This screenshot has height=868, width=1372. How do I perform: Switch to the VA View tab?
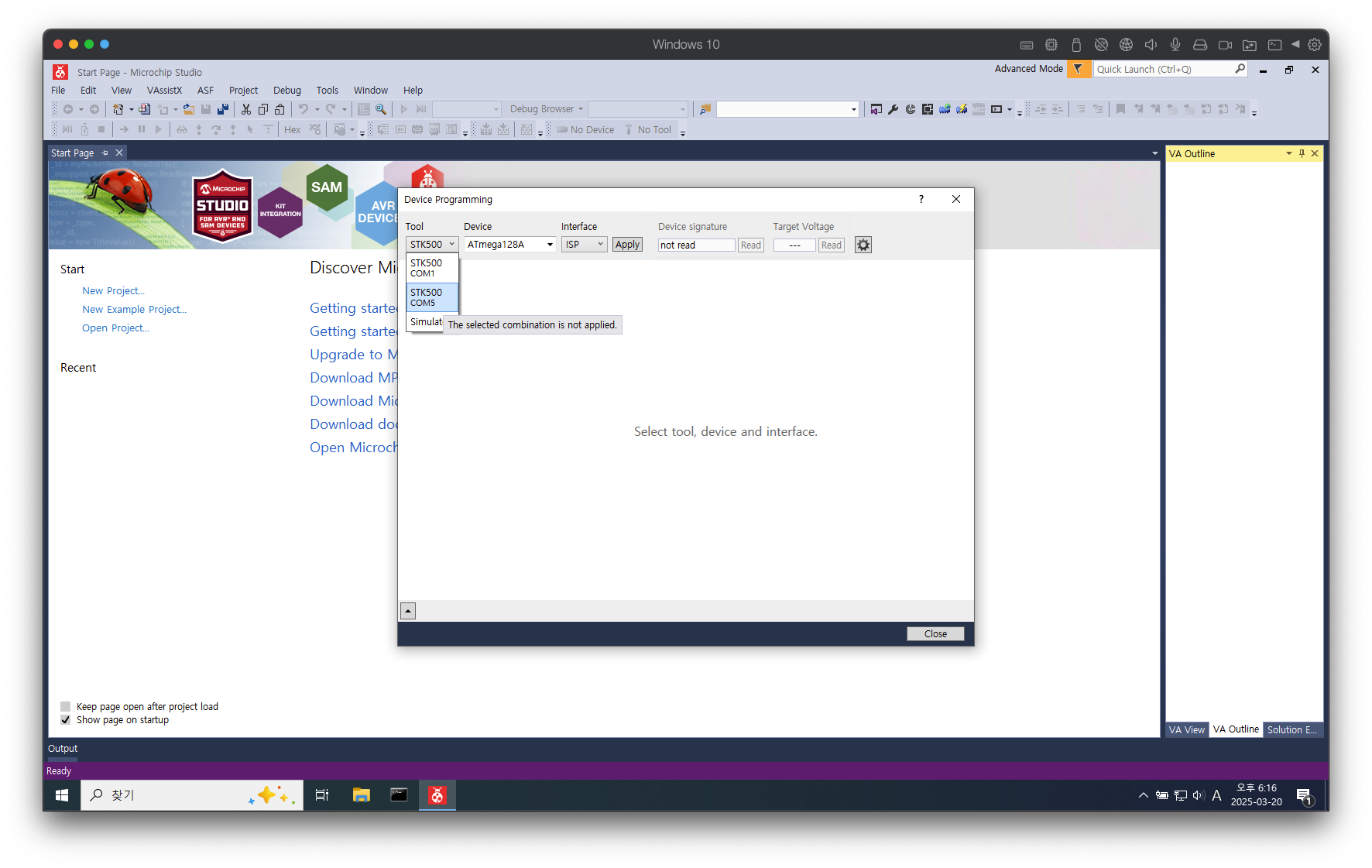click(x=1186, y=729)
